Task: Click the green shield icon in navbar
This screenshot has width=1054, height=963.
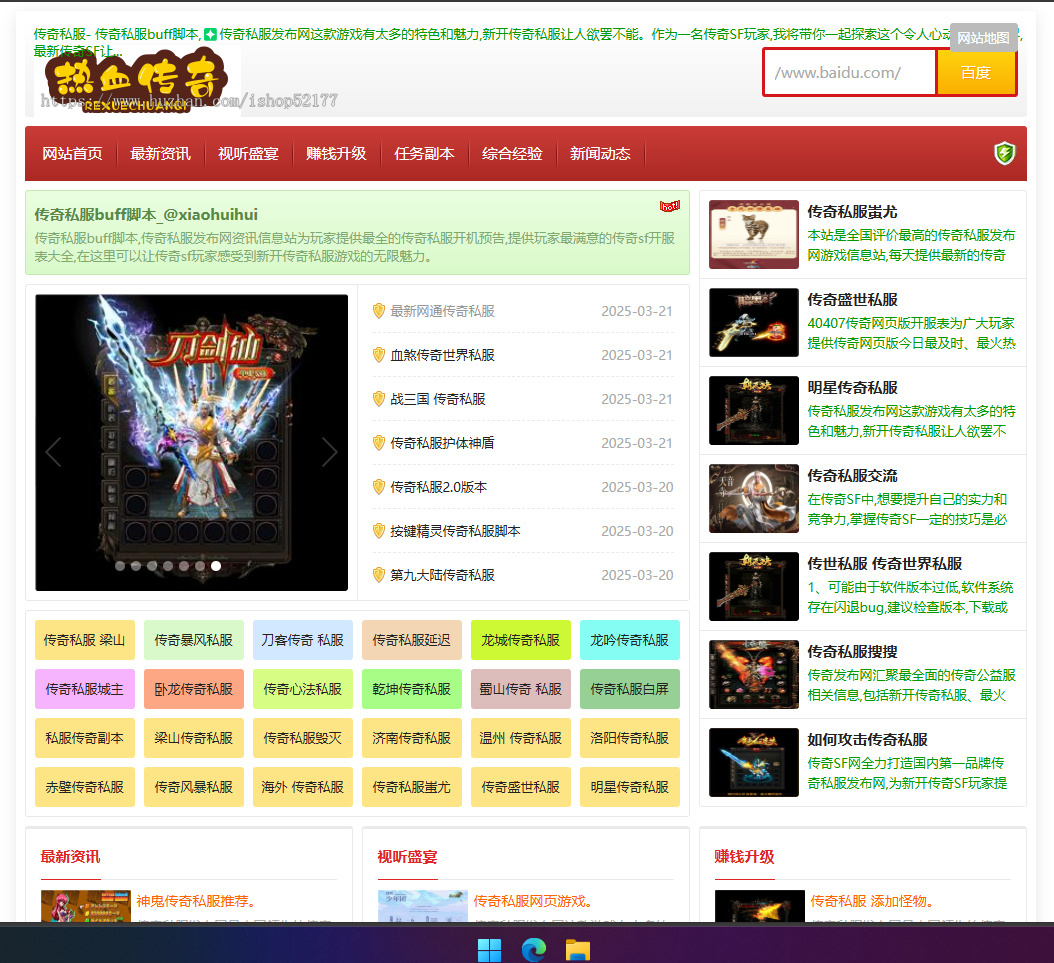Action: tap(1004, 153)
